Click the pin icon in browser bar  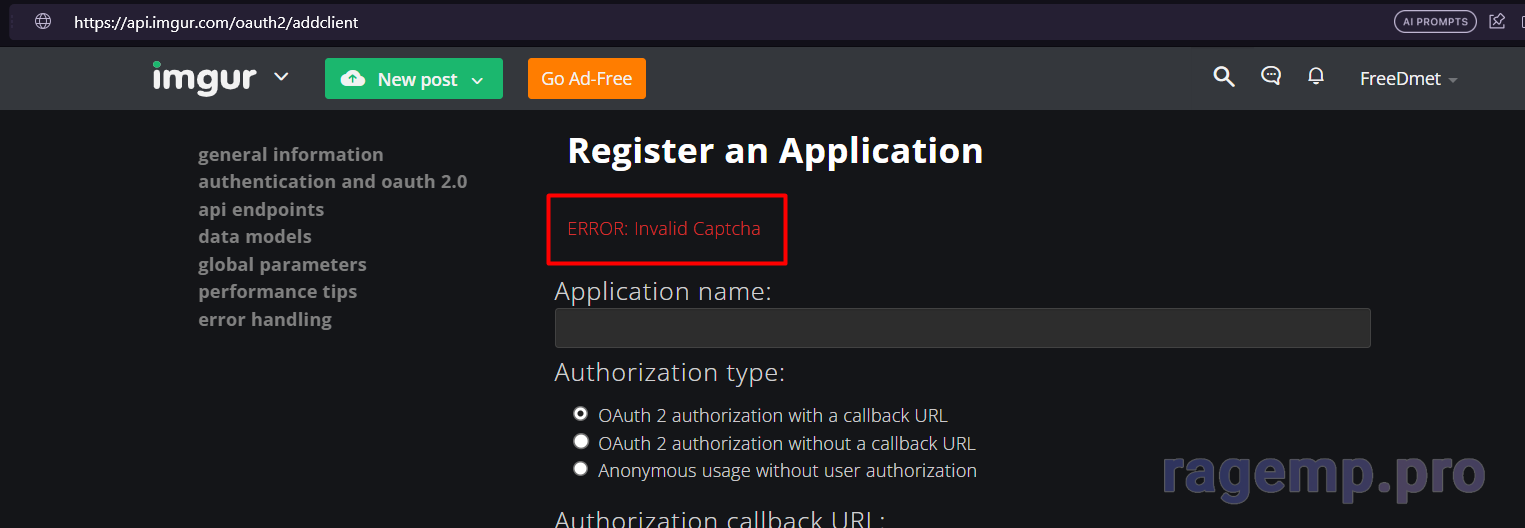click(x=1497, y=21)
